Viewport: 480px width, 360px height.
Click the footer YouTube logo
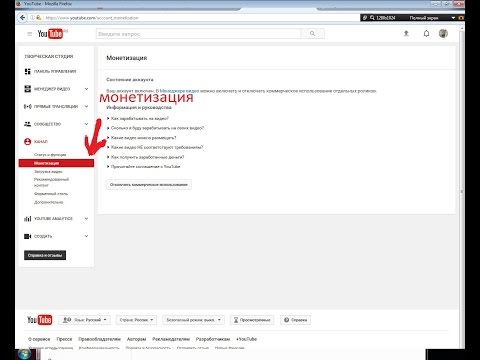39,320
